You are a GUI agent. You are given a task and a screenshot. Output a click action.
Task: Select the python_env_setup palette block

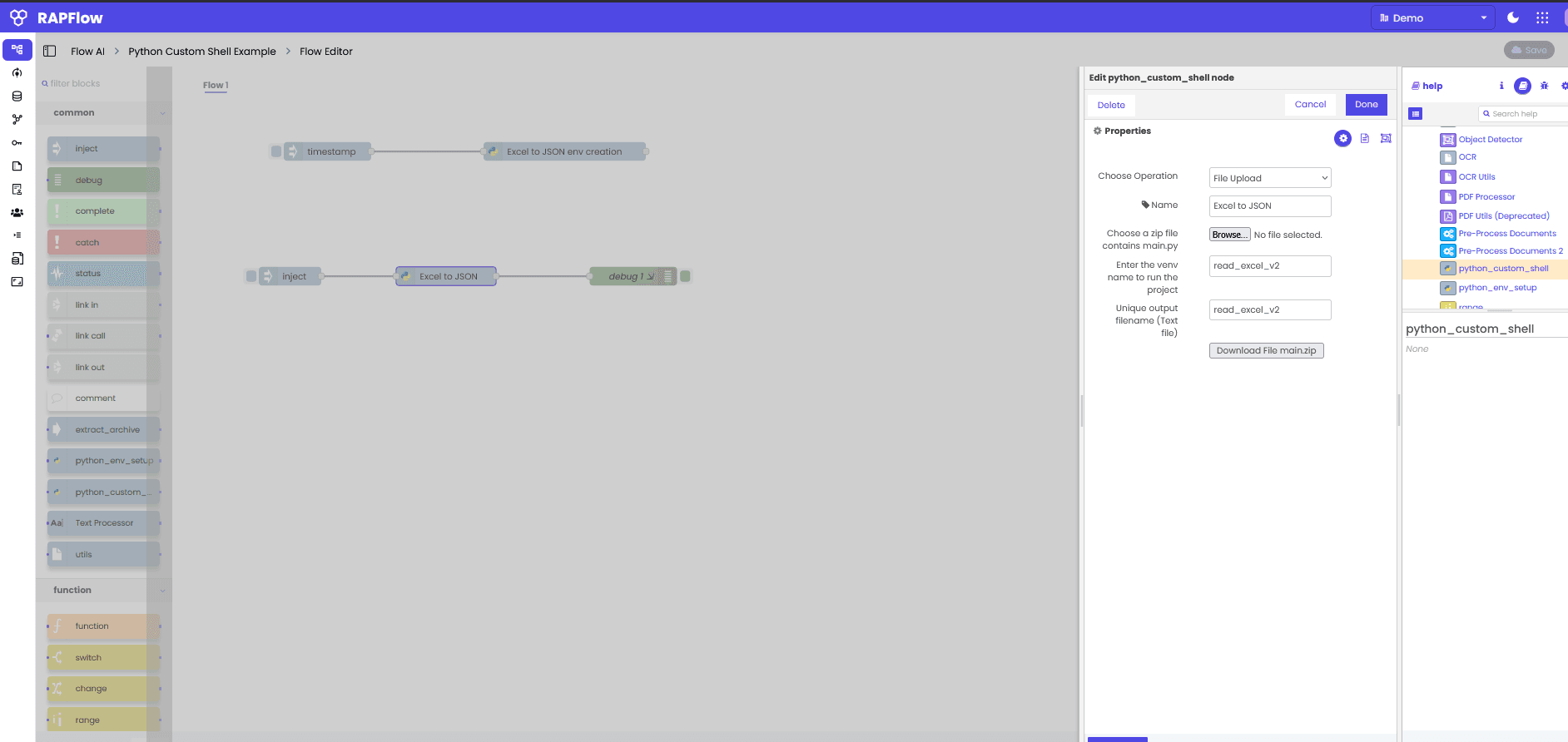pyautogui.click(x=103, y=461)
